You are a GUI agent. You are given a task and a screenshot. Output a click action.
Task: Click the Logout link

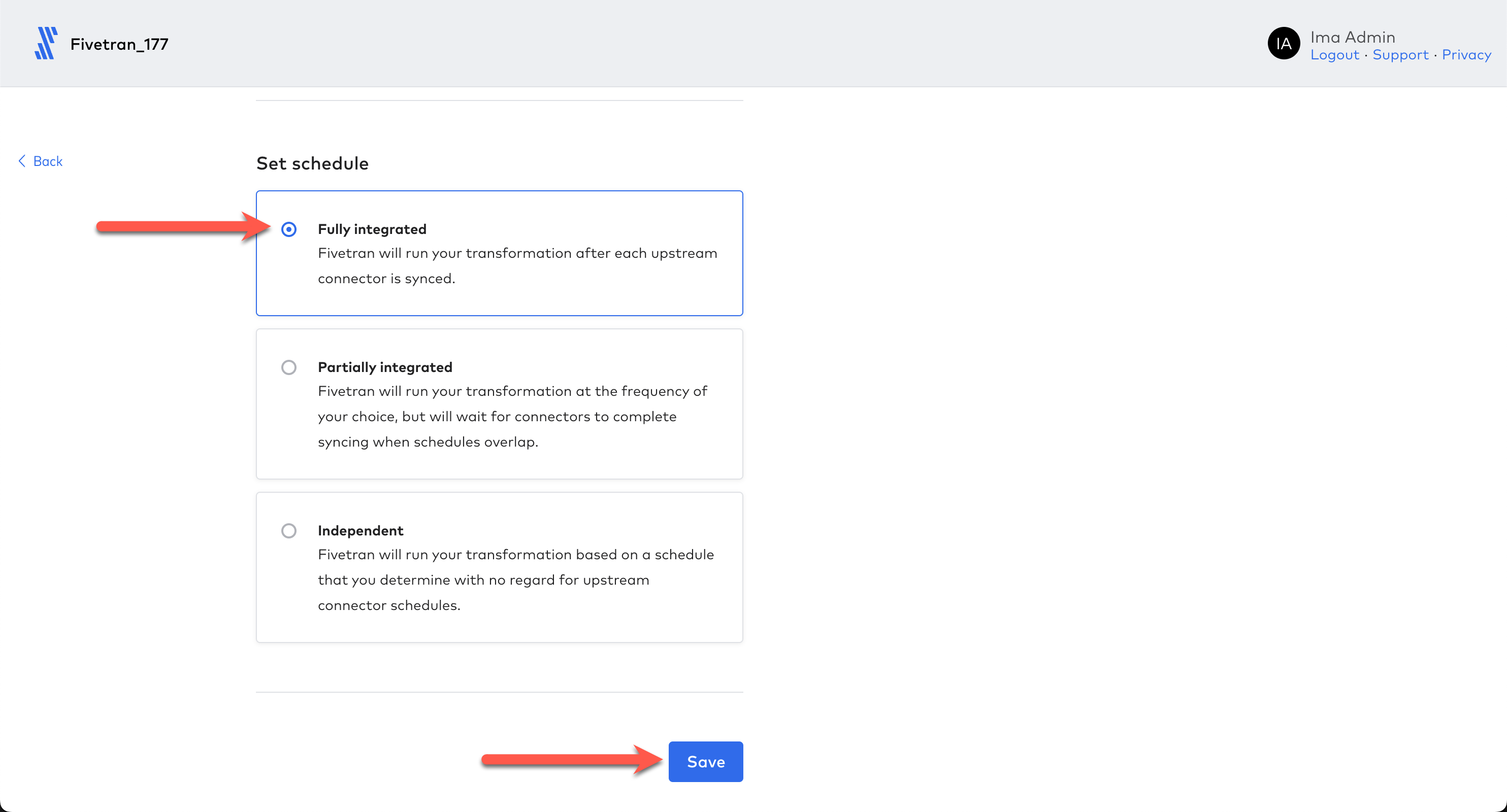tap(1334, 55)
